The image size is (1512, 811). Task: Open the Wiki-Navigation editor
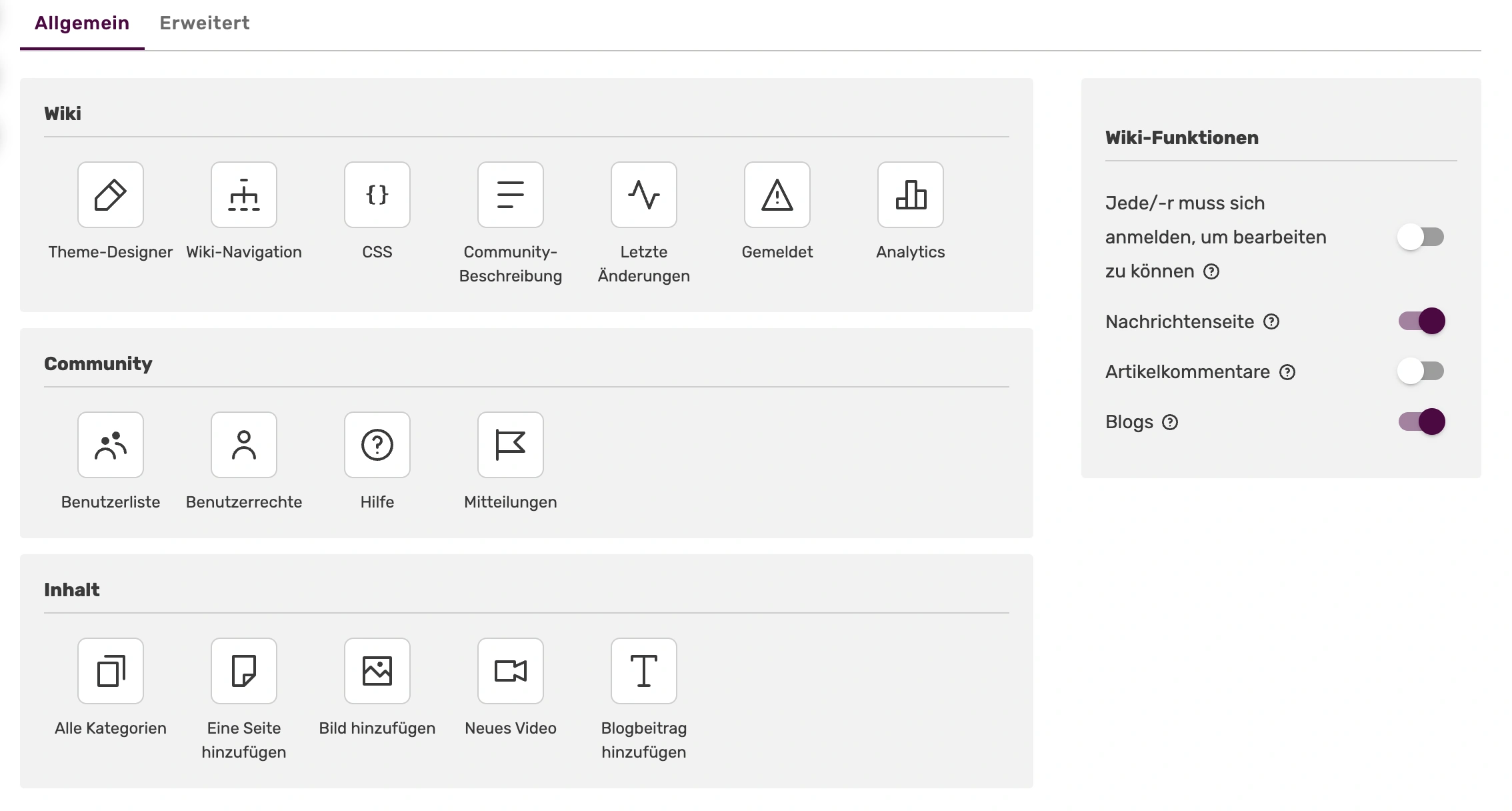tap(244, 195)
